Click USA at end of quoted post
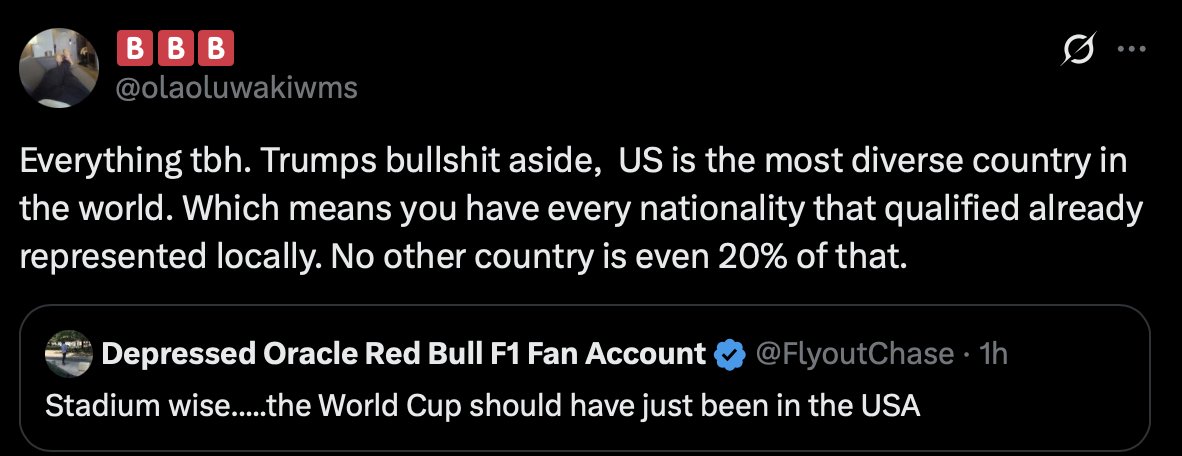Screen dimensions: 1182x456 (x=891, y=406)
